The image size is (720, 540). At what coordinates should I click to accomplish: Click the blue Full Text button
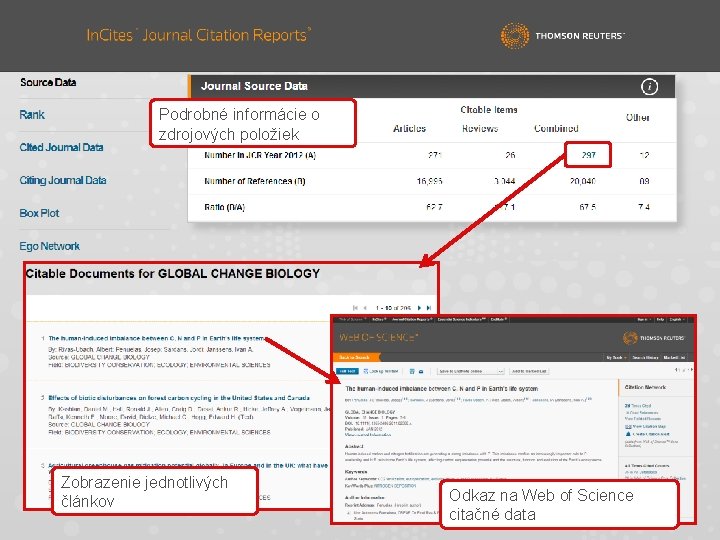pos(347,371)
